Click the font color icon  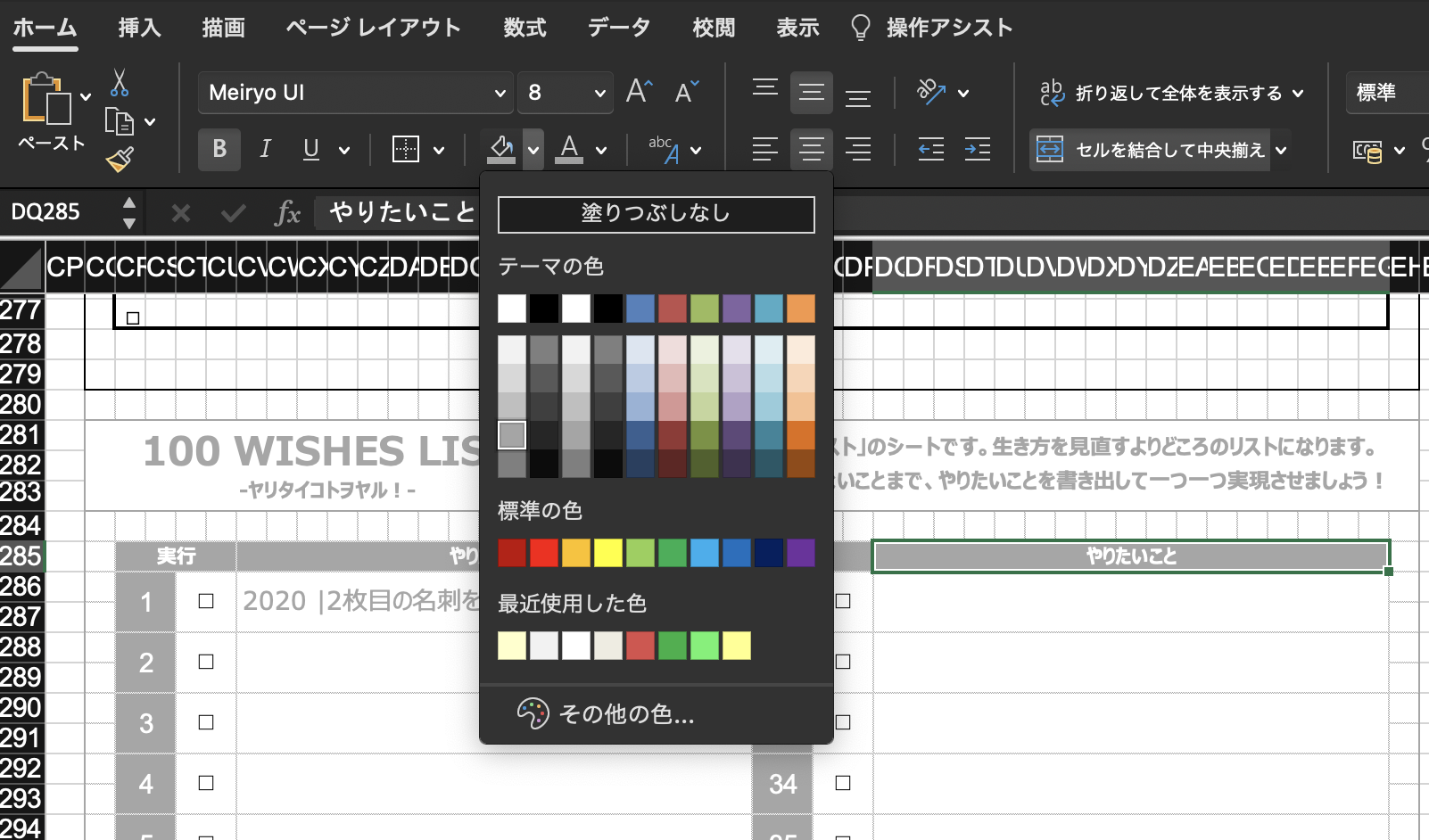point(569,149)
